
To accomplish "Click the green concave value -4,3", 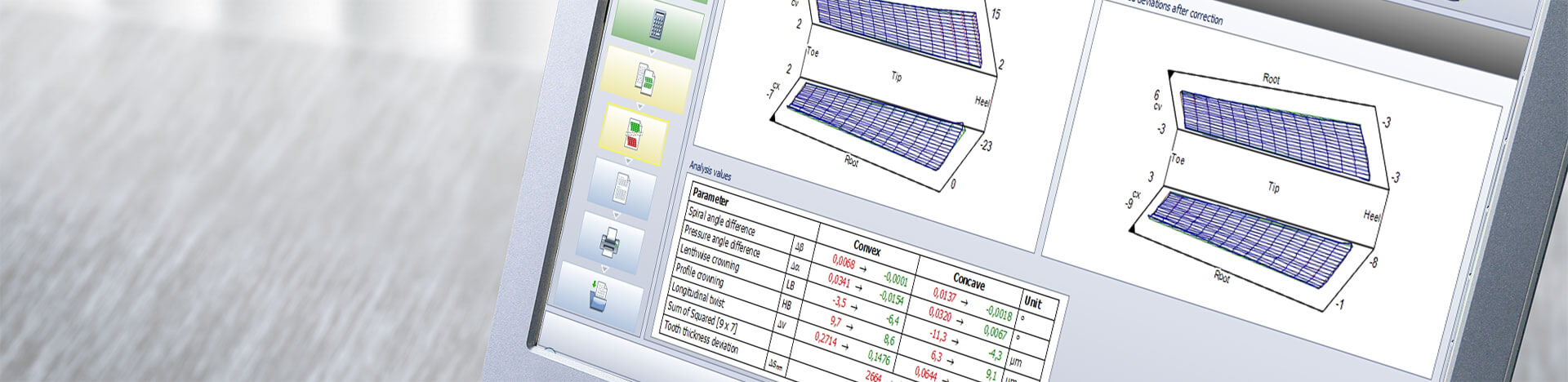I will (995, 355).
